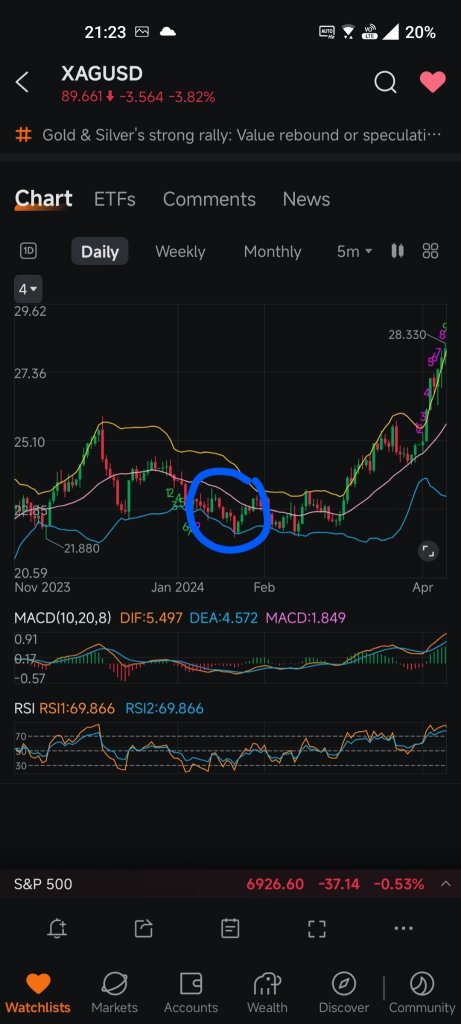
Task: Open the price alert bell icon
Action: pyautogui.click(x=57, y=927)
